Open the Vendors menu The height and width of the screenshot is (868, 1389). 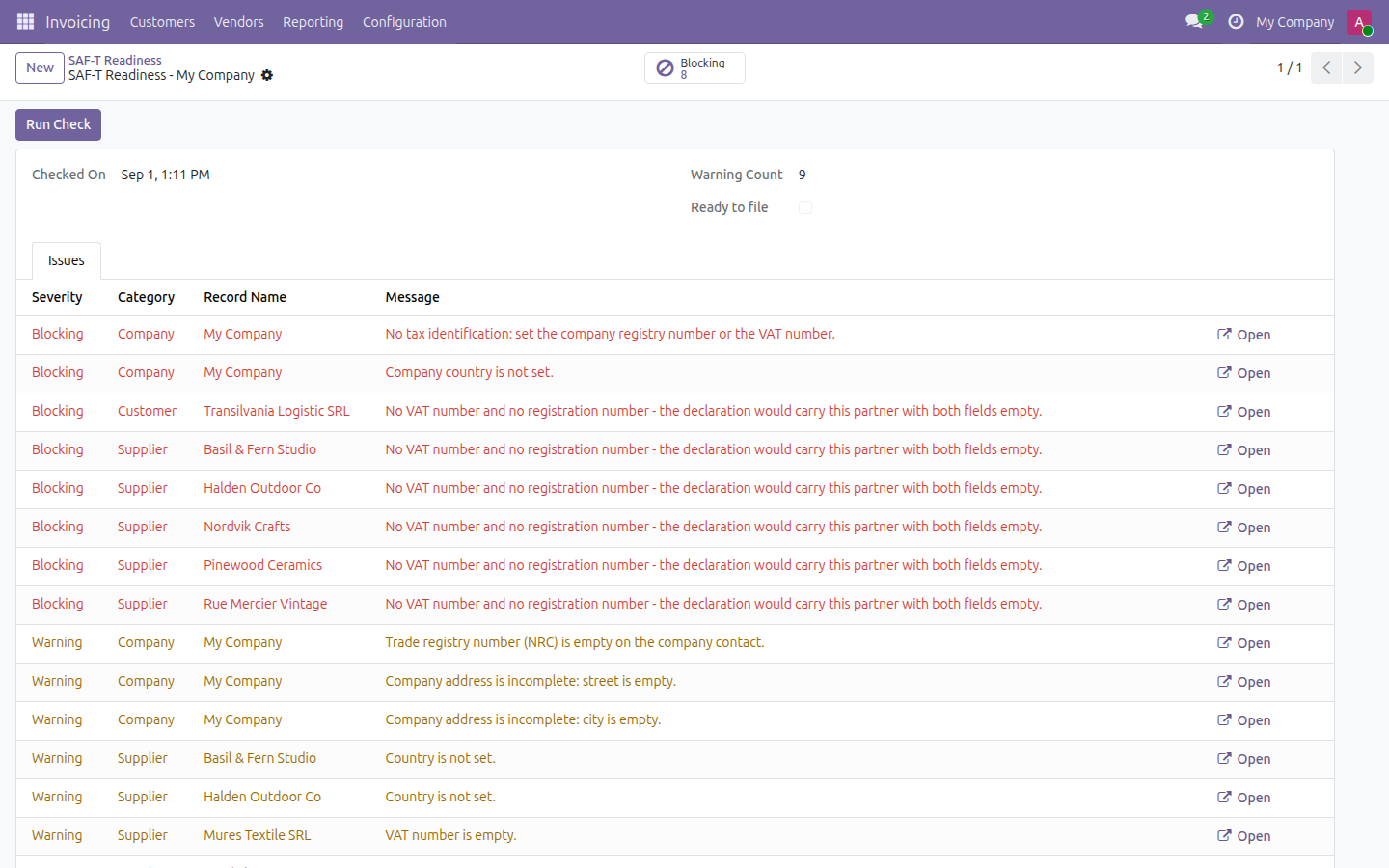[x=238, y=22]
